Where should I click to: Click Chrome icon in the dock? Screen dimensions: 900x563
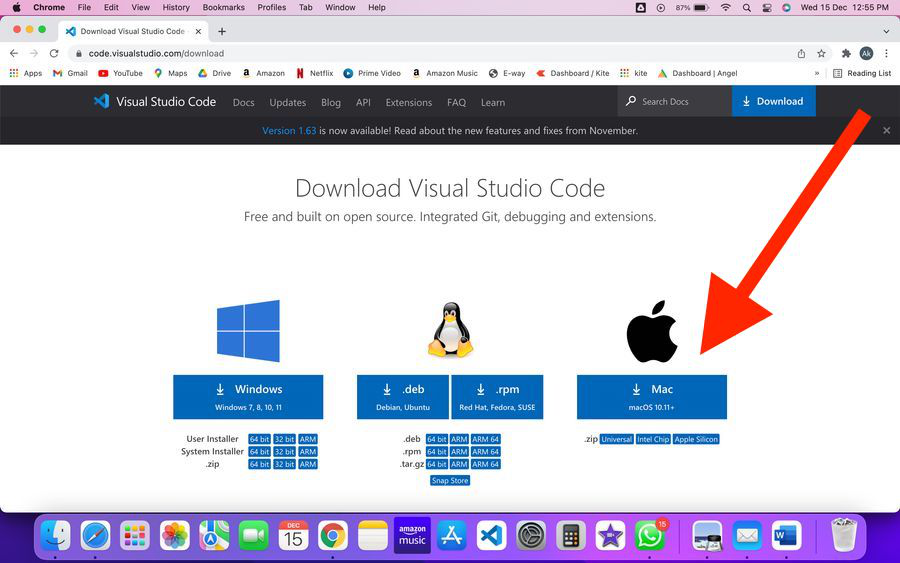(x=333, y=536)
